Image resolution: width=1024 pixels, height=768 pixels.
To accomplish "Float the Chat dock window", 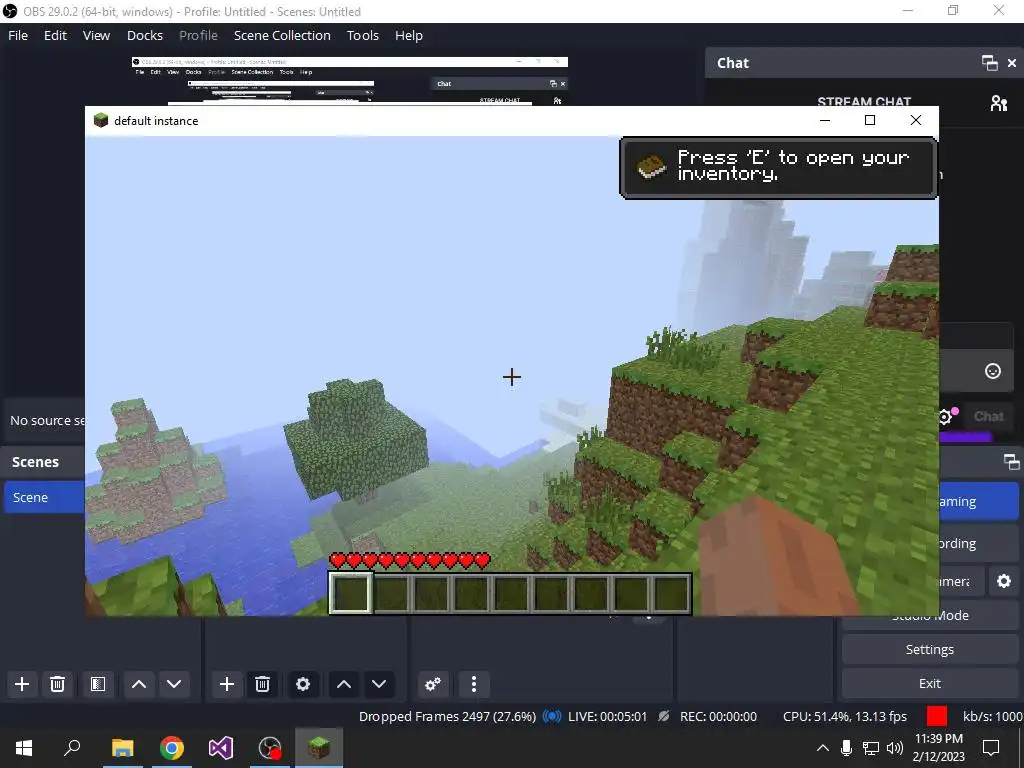I will (989, 63).
